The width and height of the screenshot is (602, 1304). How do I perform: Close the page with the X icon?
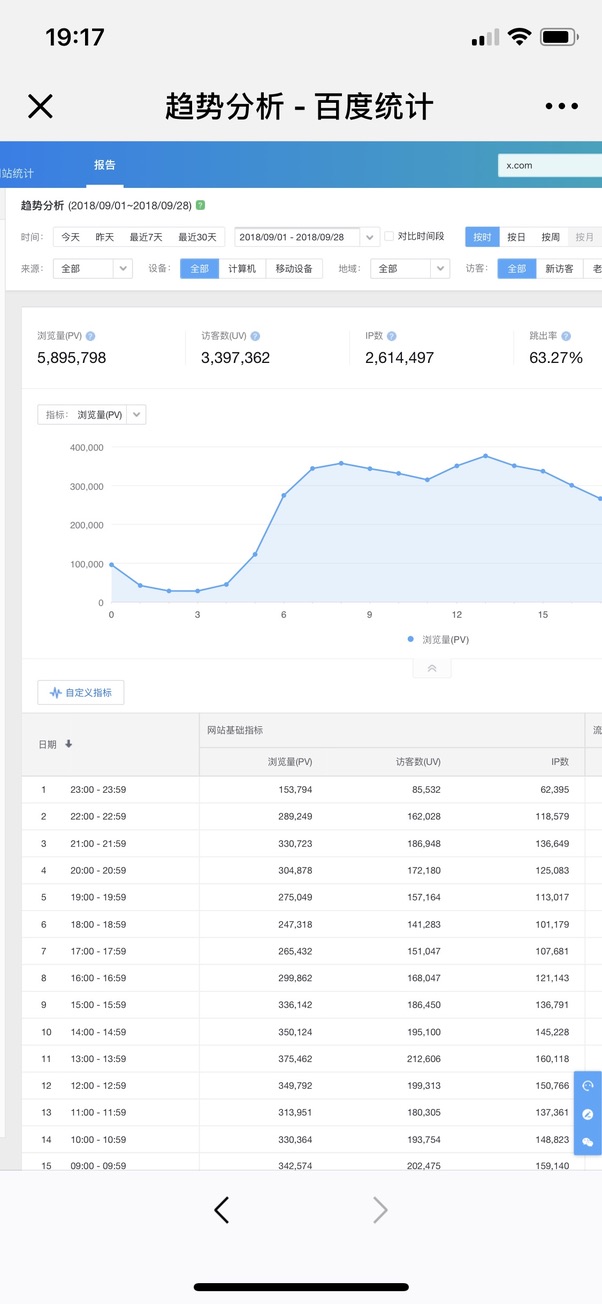(x=40, y=107)
